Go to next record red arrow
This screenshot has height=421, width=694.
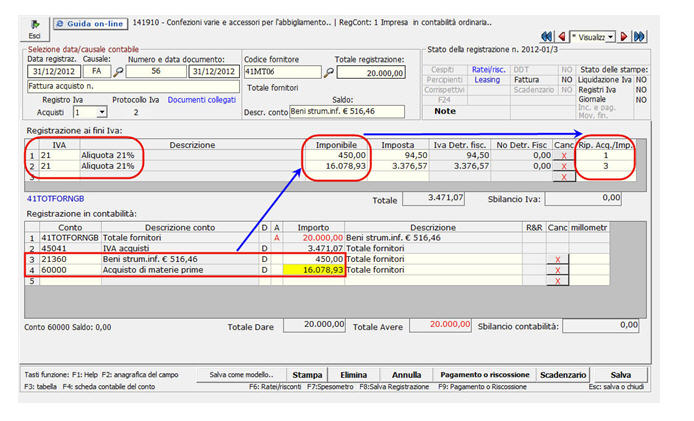pyautogui.click(x=624, y=36)
